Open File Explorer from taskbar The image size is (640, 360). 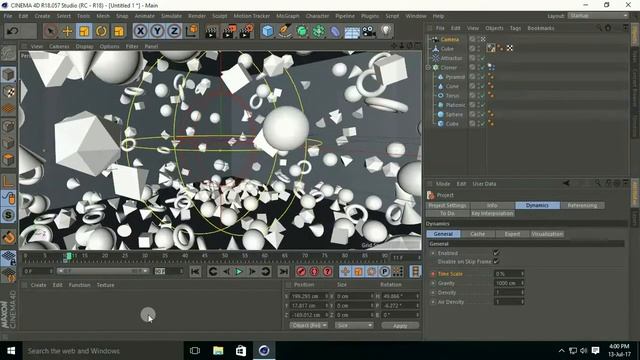tap(218, 351)
